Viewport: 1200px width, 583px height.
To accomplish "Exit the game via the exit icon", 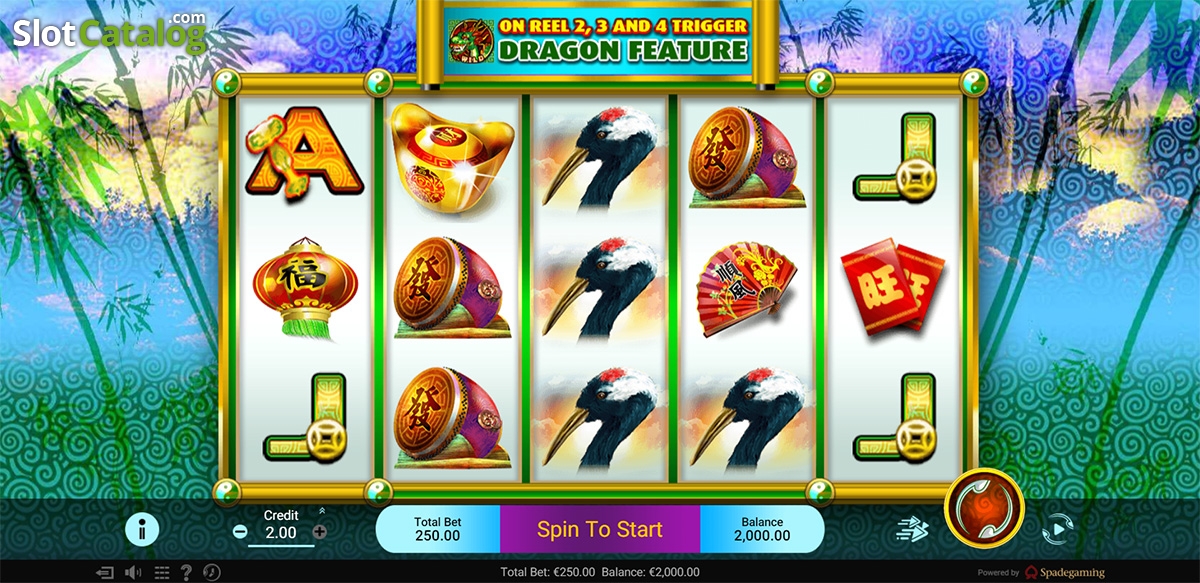I will pos(106,572).
